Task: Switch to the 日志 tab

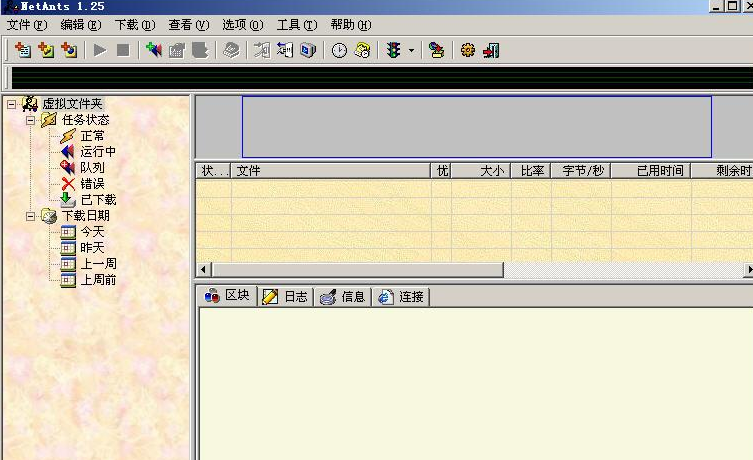Action: (286, 297)
